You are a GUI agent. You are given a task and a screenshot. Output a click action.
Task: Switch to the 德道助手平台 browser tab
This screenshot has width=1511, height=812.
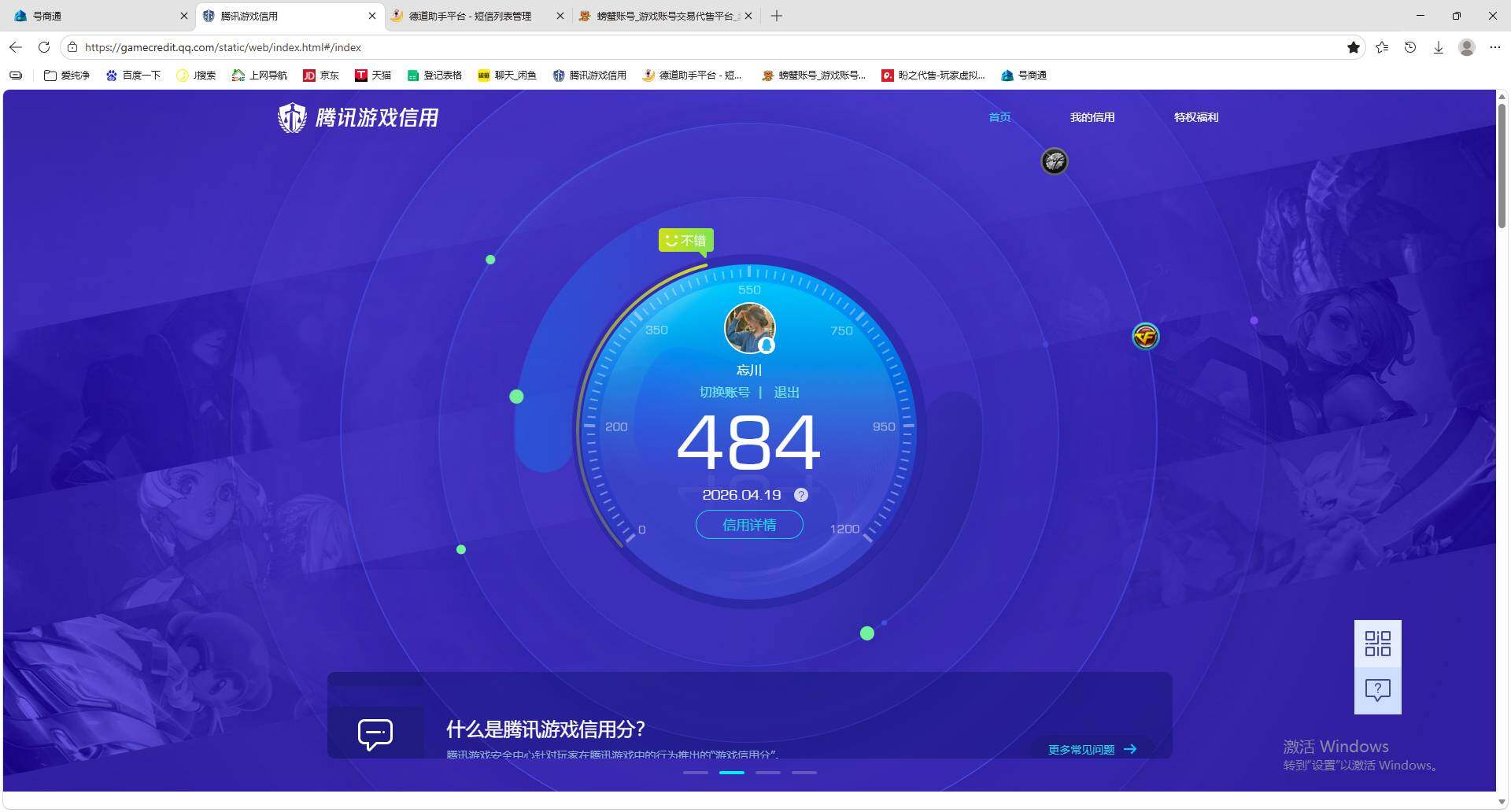(x=468, y=16)
